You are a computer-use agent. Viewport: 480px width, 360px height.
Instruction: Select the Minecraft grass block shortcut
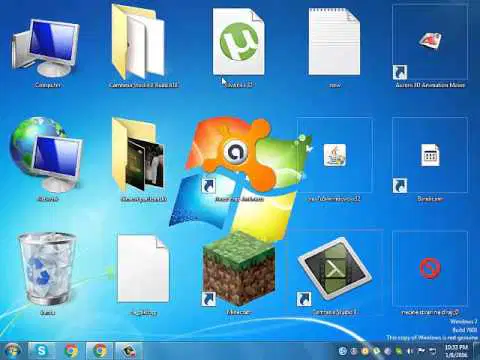click(x=239, y=269)
